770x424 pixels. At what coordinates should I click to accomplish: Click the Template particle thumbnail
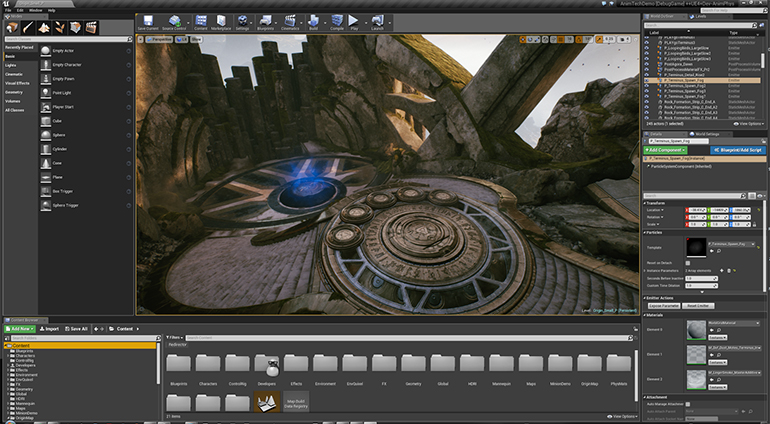(x=696, y=248)
